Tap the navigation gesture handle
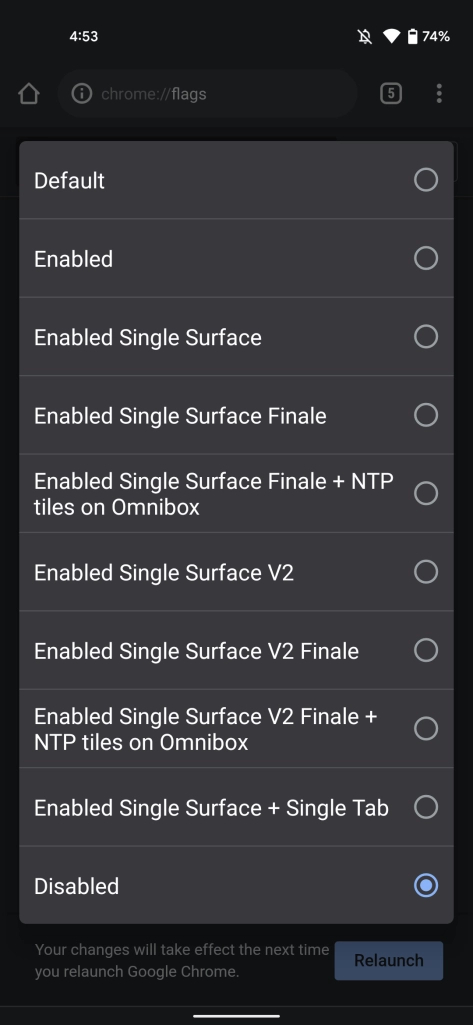The image size is (473, 1025). click(236, 1016)
